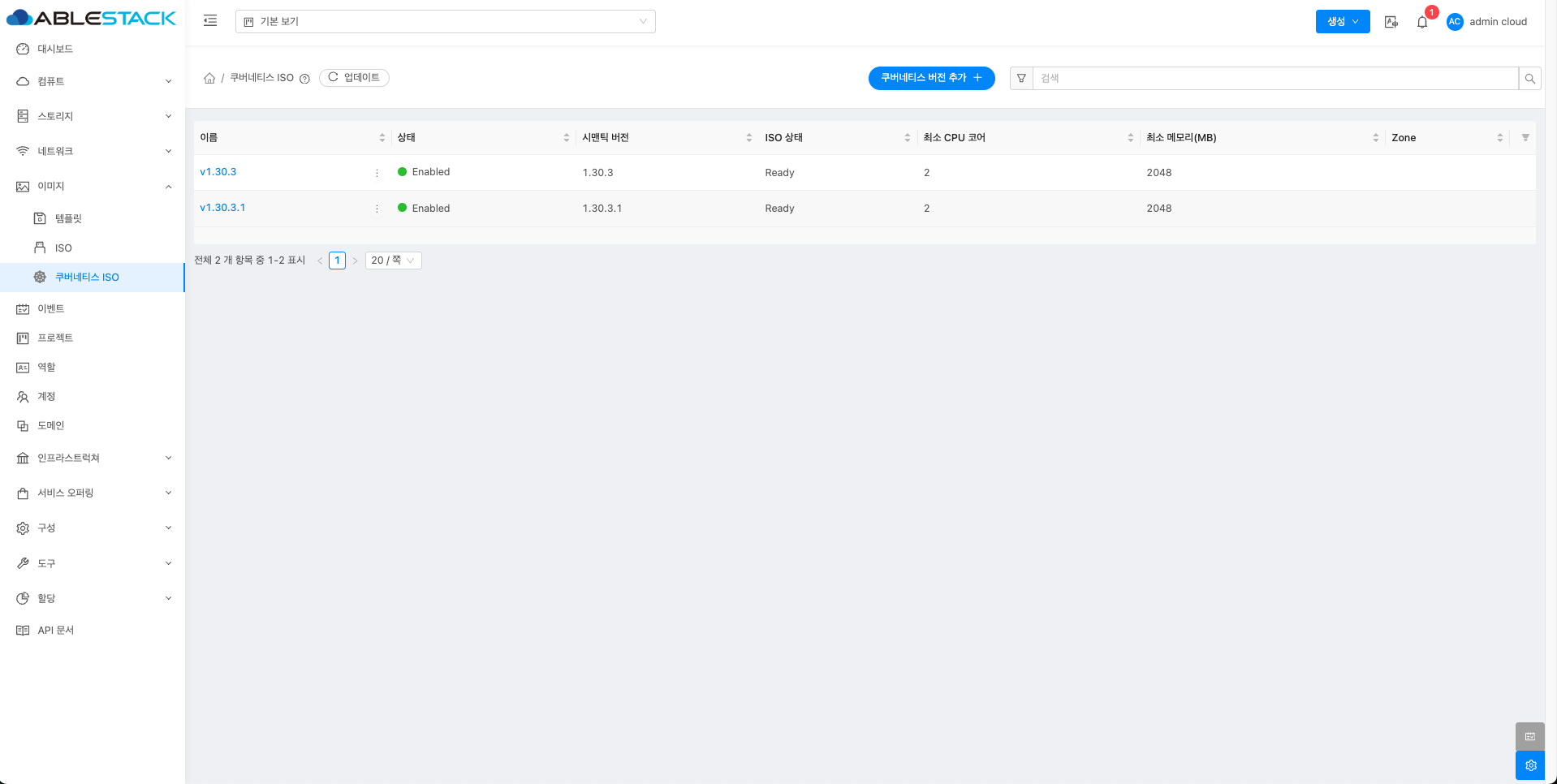This screenshot has height=784, width=1557.
Task: Open the search filter funnel icon
Action: pyautogui.click(x=1021, y=79)
